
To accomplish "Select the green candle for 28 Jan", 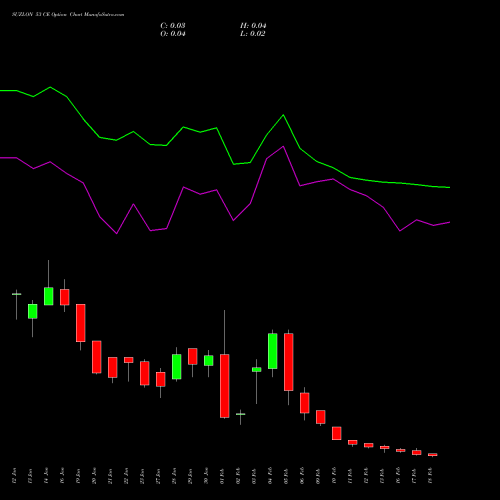I will coord(177,367).
